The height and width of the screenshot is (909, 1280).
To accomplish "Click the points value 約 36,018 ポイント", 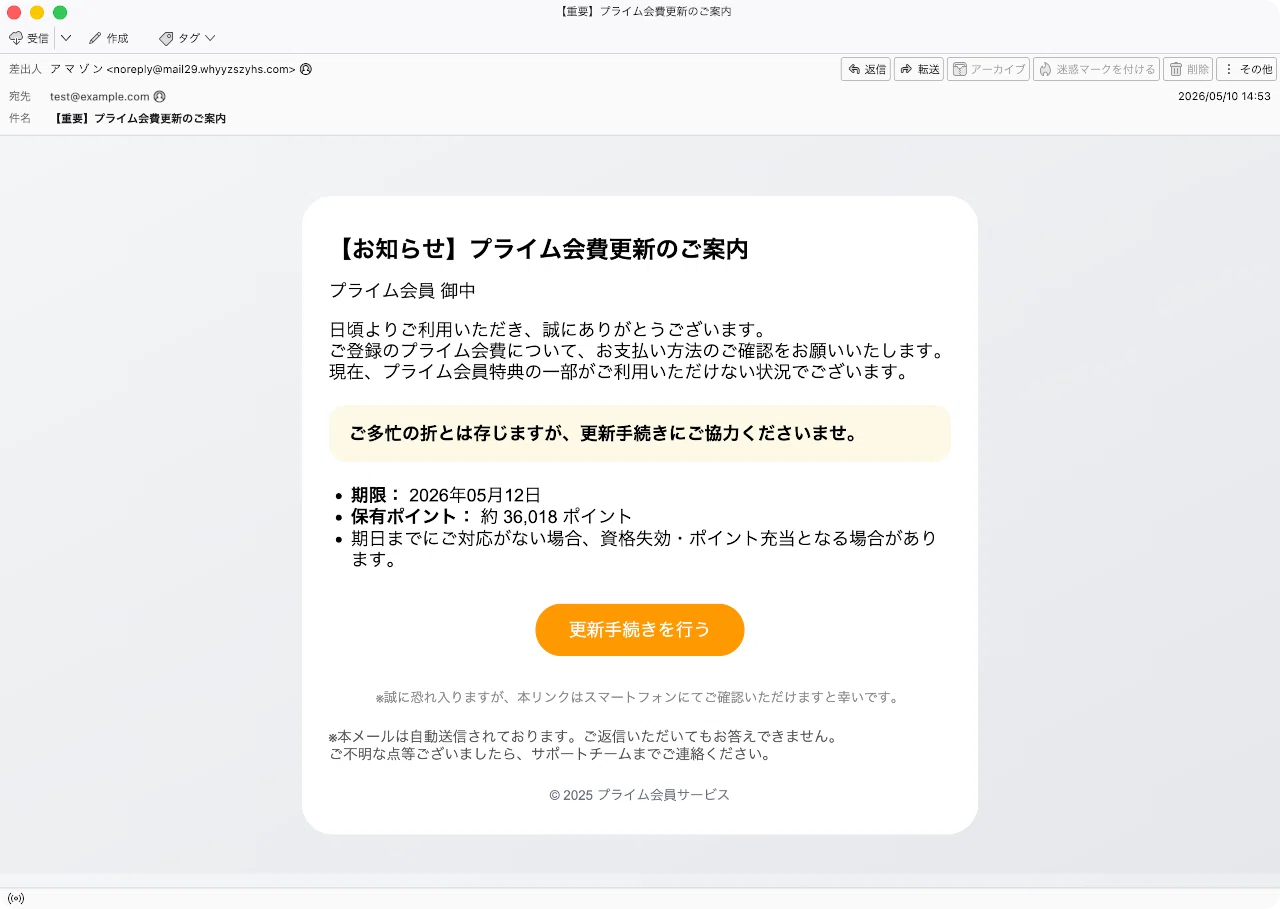I will point(556,517).
